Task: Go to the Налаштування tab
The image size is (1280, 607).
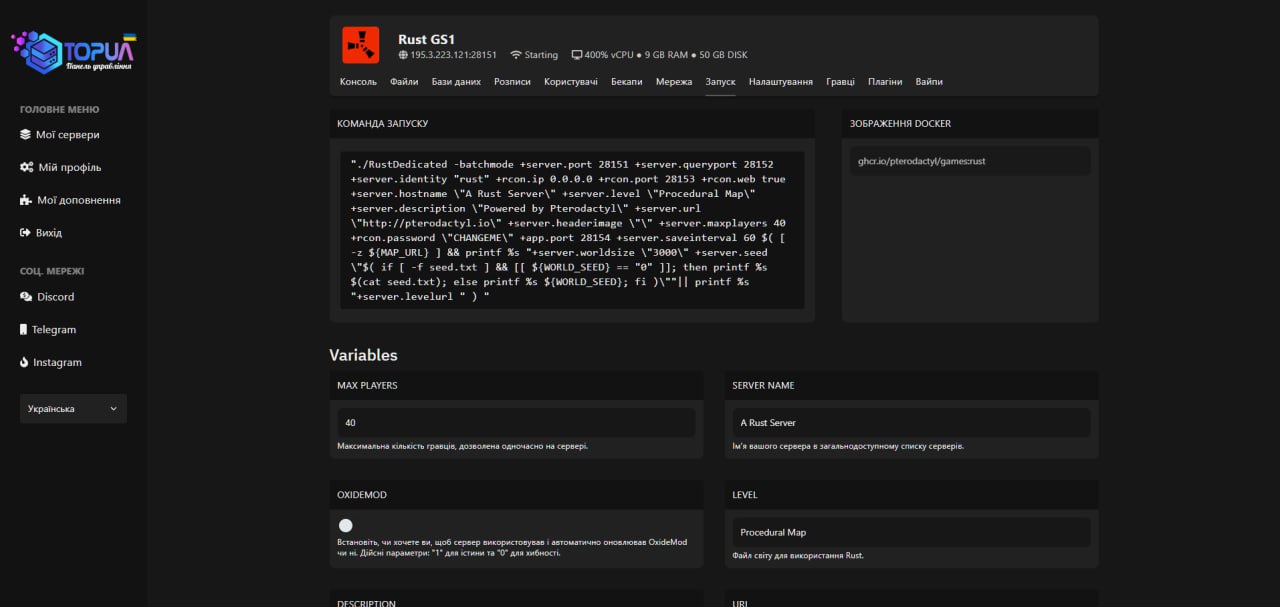Action: point(780,82)
